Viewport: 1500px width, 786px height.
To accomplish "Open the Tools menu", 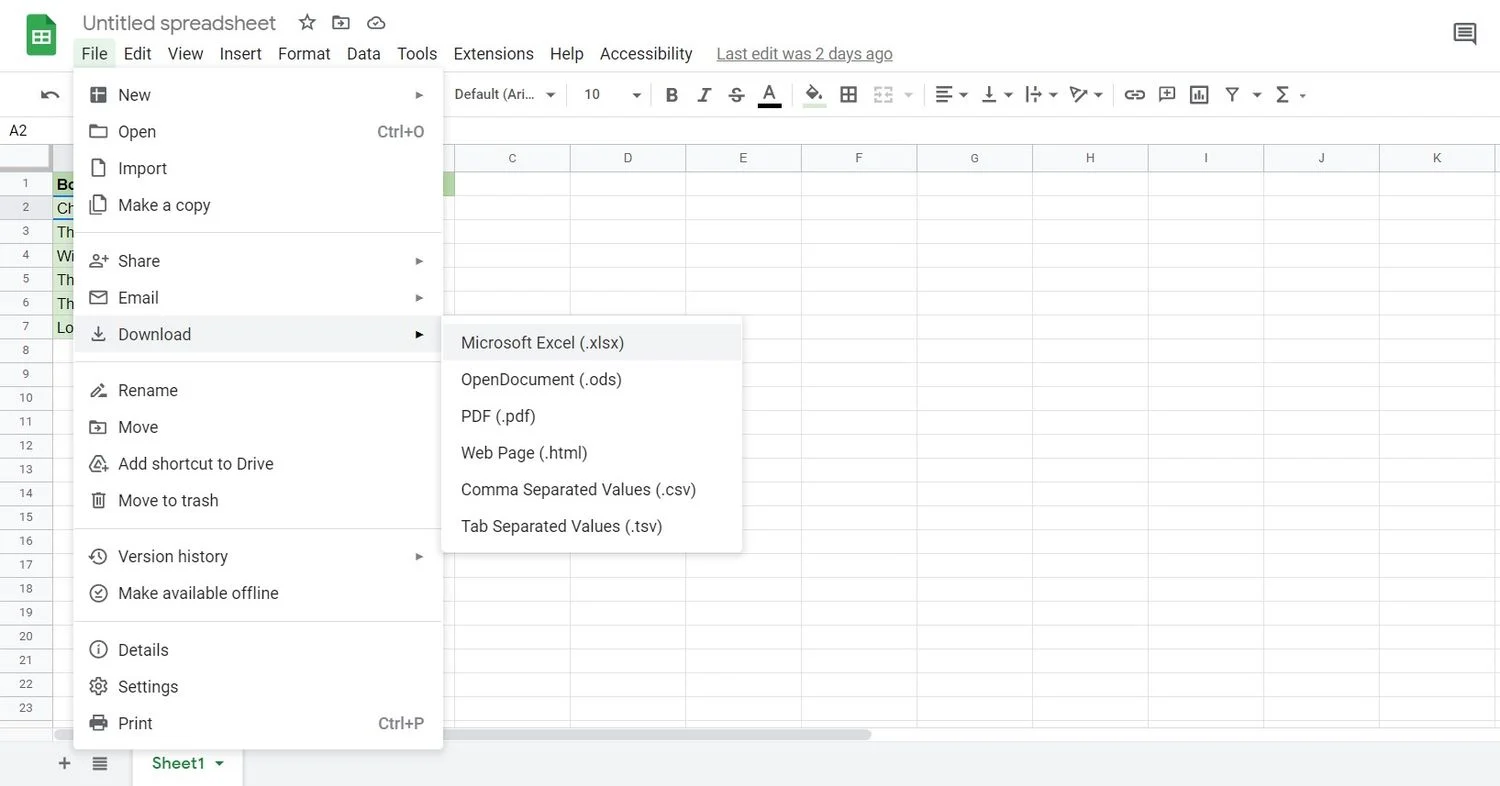I will coord(417,54).
